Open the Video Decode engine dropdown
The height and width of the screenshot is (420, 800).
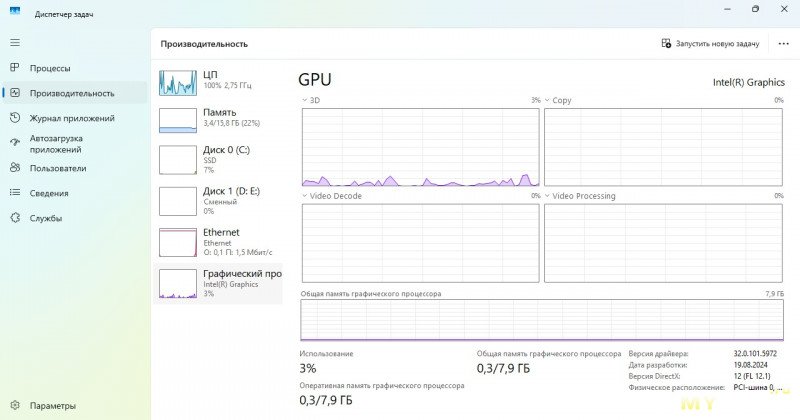pos(305,196)
